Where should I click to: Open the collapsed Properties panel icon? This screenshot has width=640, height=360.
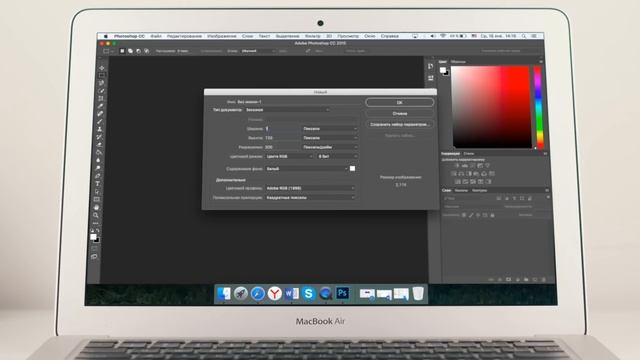coord(431,78)
